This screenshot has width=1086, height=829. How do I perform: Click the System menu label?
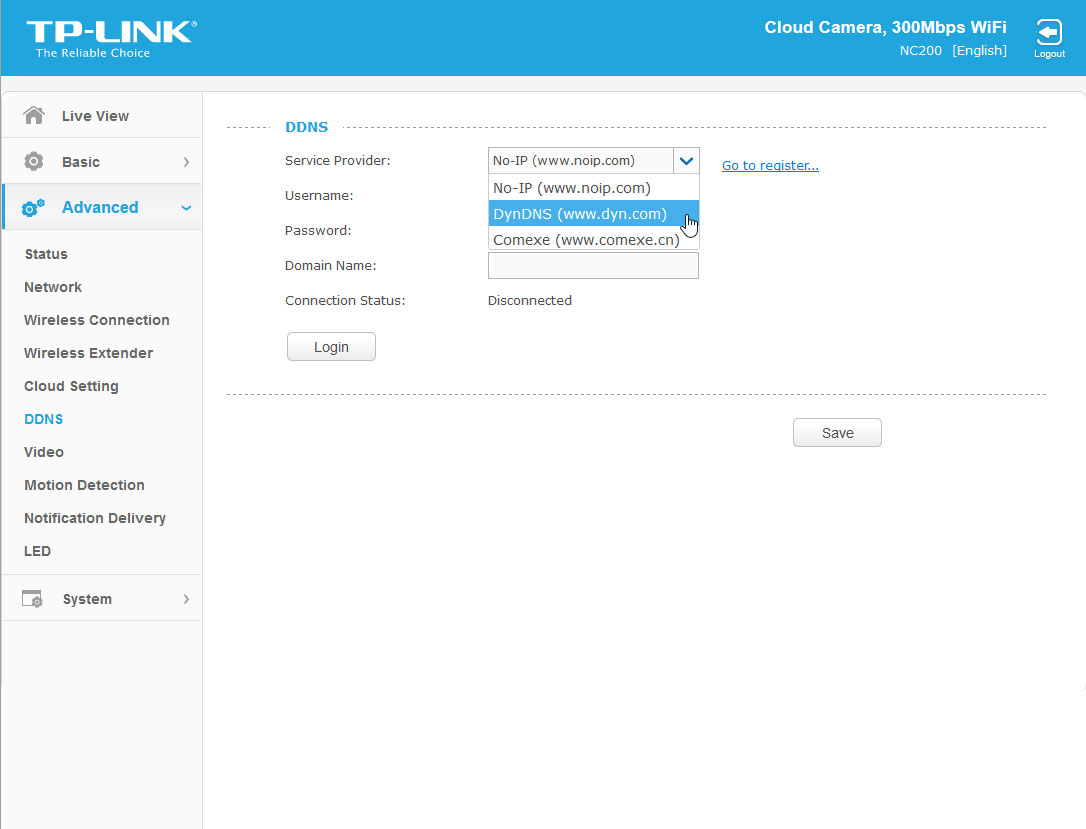click(87, 599)
